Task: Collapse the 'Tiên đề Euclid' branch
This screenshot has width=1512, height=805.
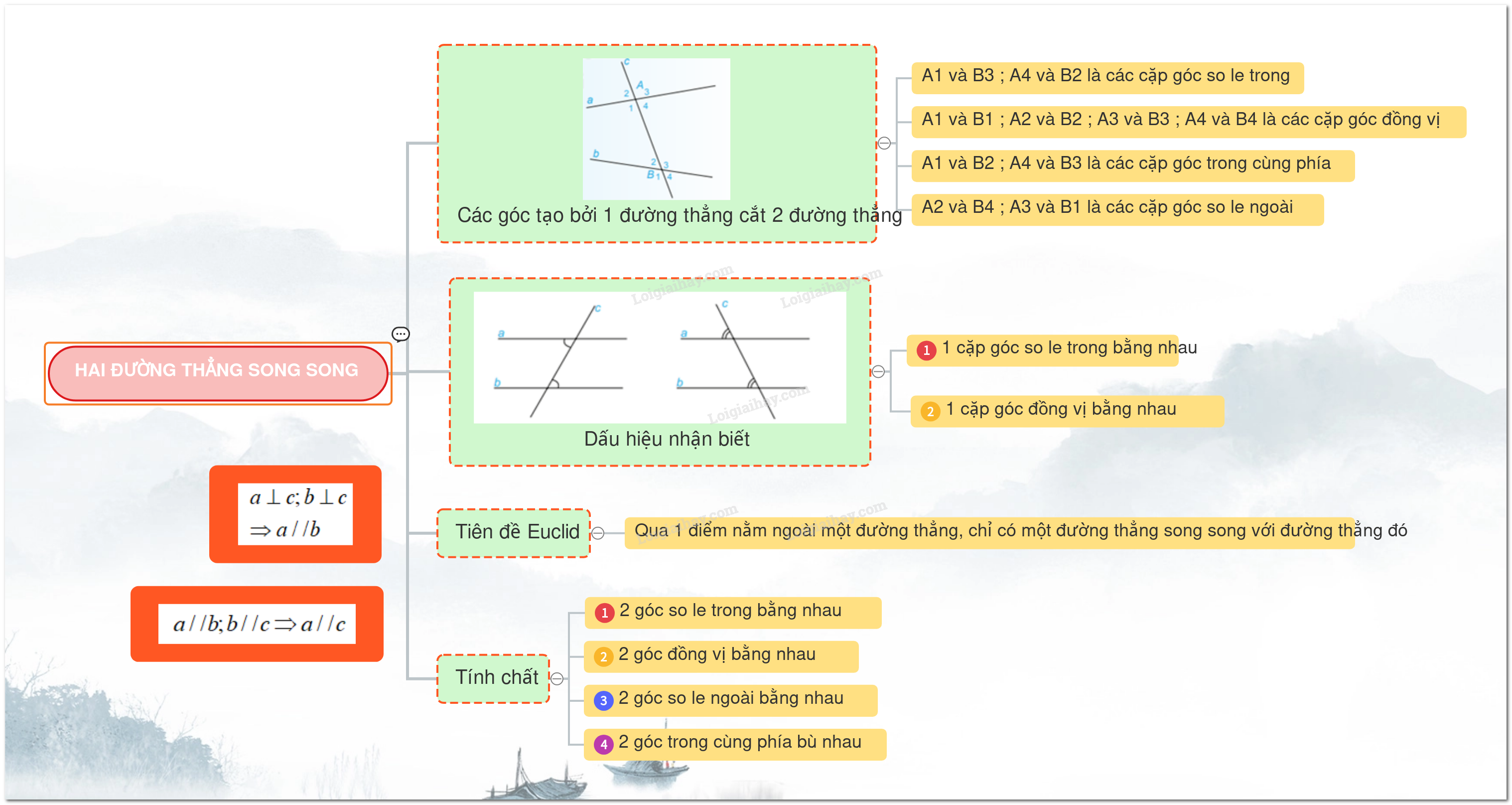Action: [x=597, y=533]
